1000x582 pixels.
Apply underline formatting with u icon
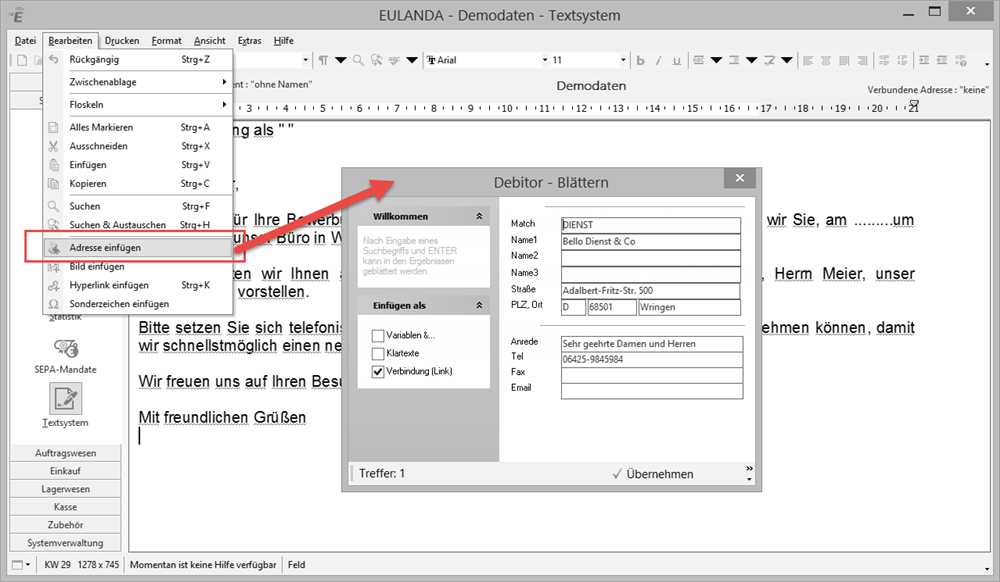tap(676, 61)
